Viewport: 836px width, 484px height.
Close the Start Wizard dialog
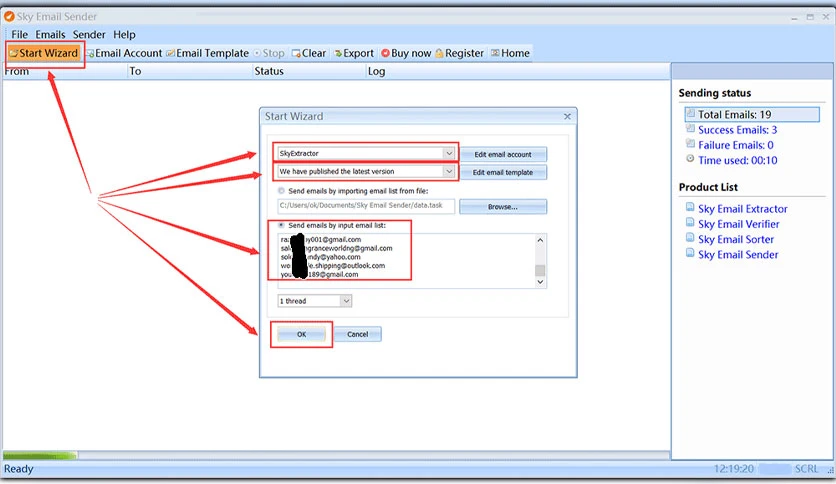point(567,116)
